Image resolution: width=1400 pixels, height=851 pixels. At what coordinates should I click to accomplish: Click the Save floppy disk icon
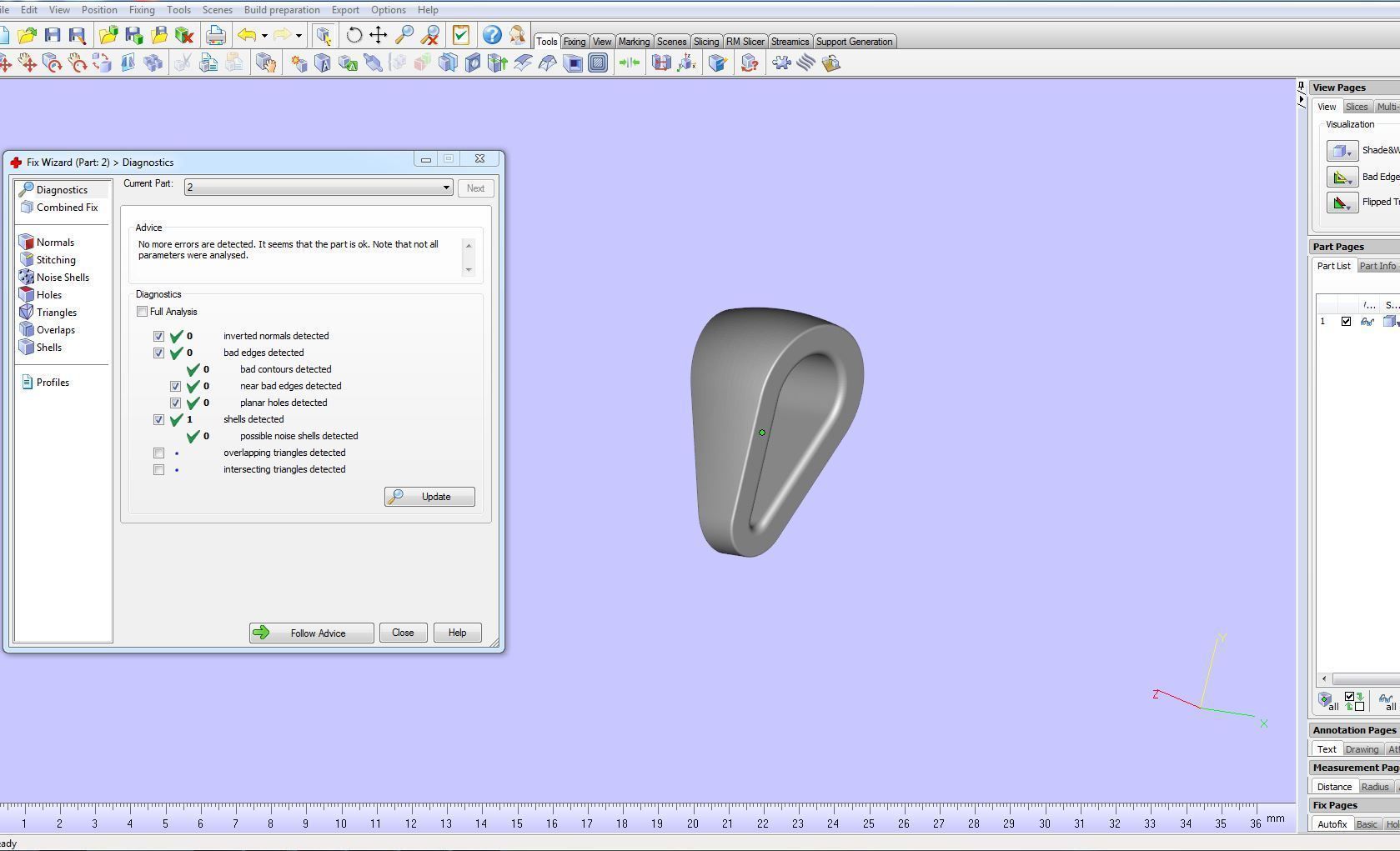[53, 35]
